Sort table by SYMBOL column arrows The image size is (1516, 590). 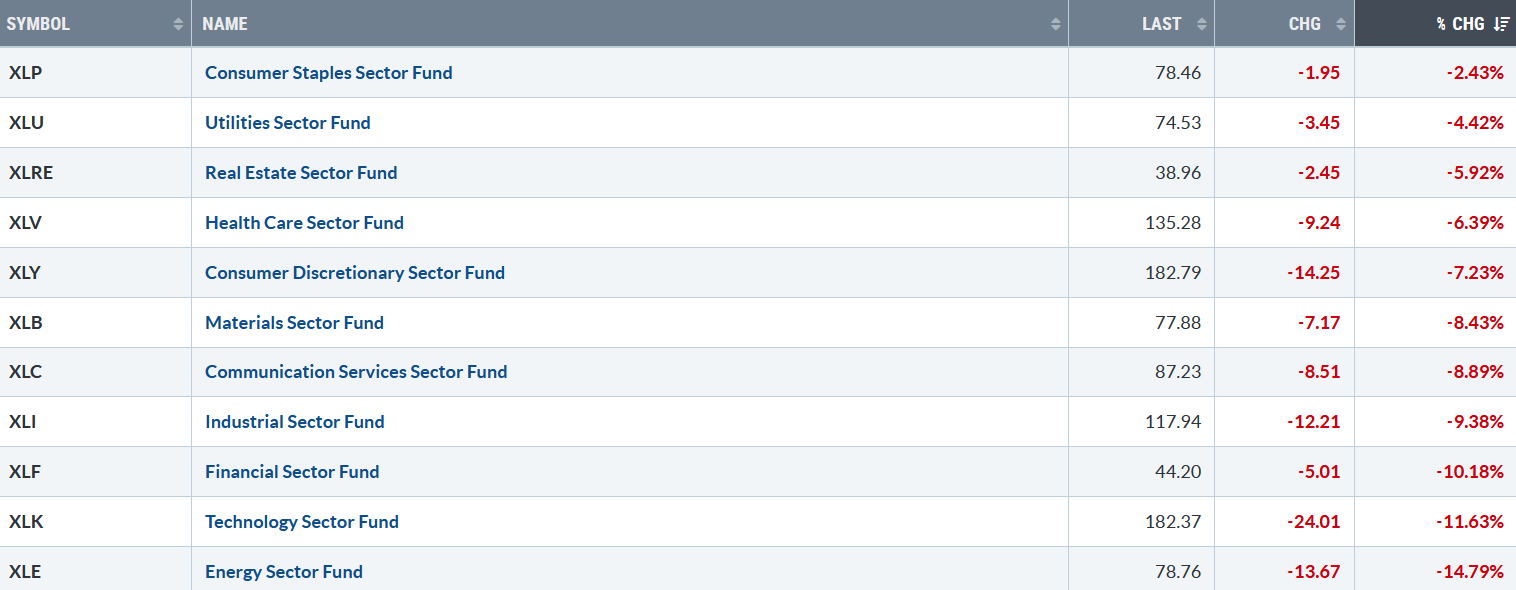(178, 24)
